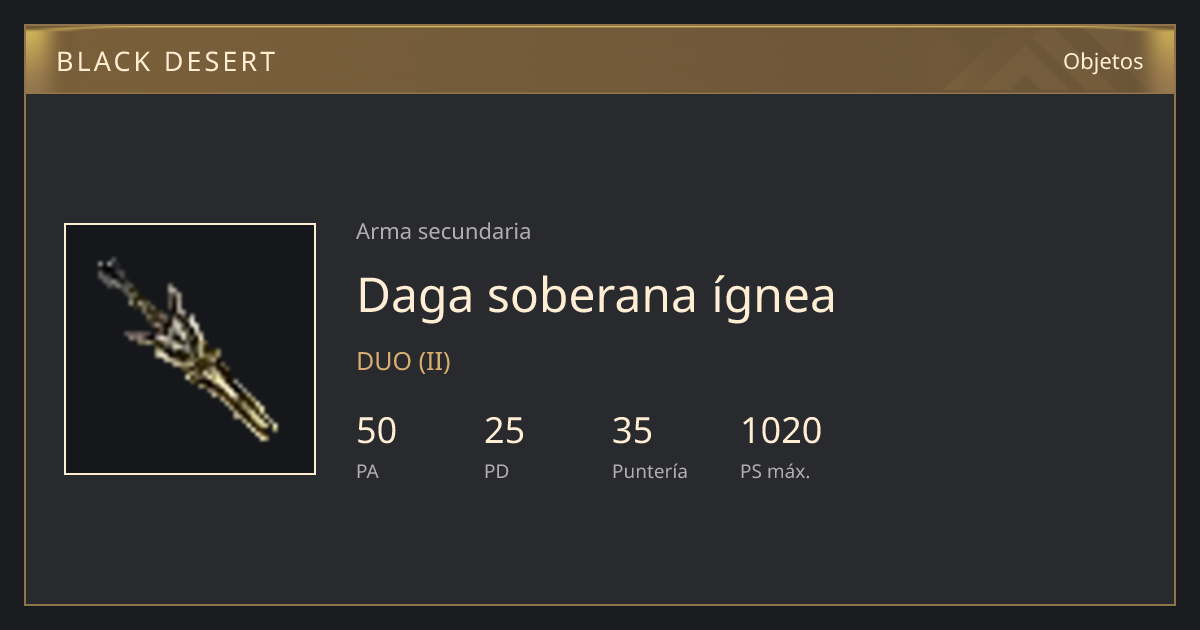Select the Arma secundaria category label

tap(443, 231)
